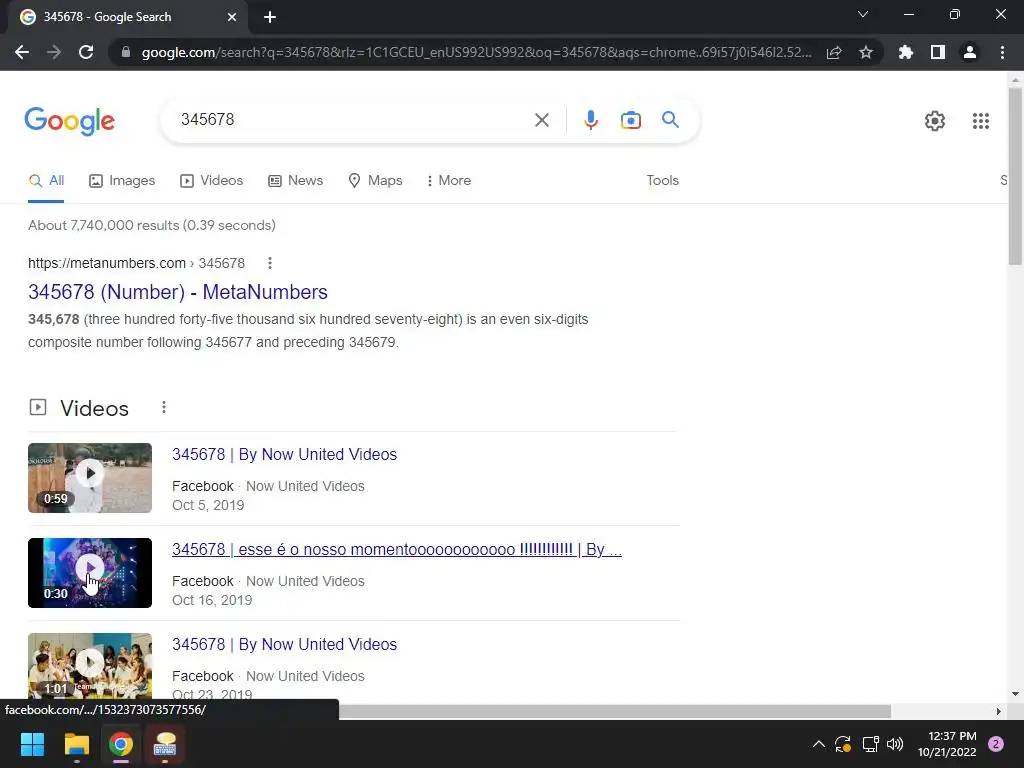Screen dimensions: 1024x768
Task: Open the sync status tray icon
Action: point(843,744)
